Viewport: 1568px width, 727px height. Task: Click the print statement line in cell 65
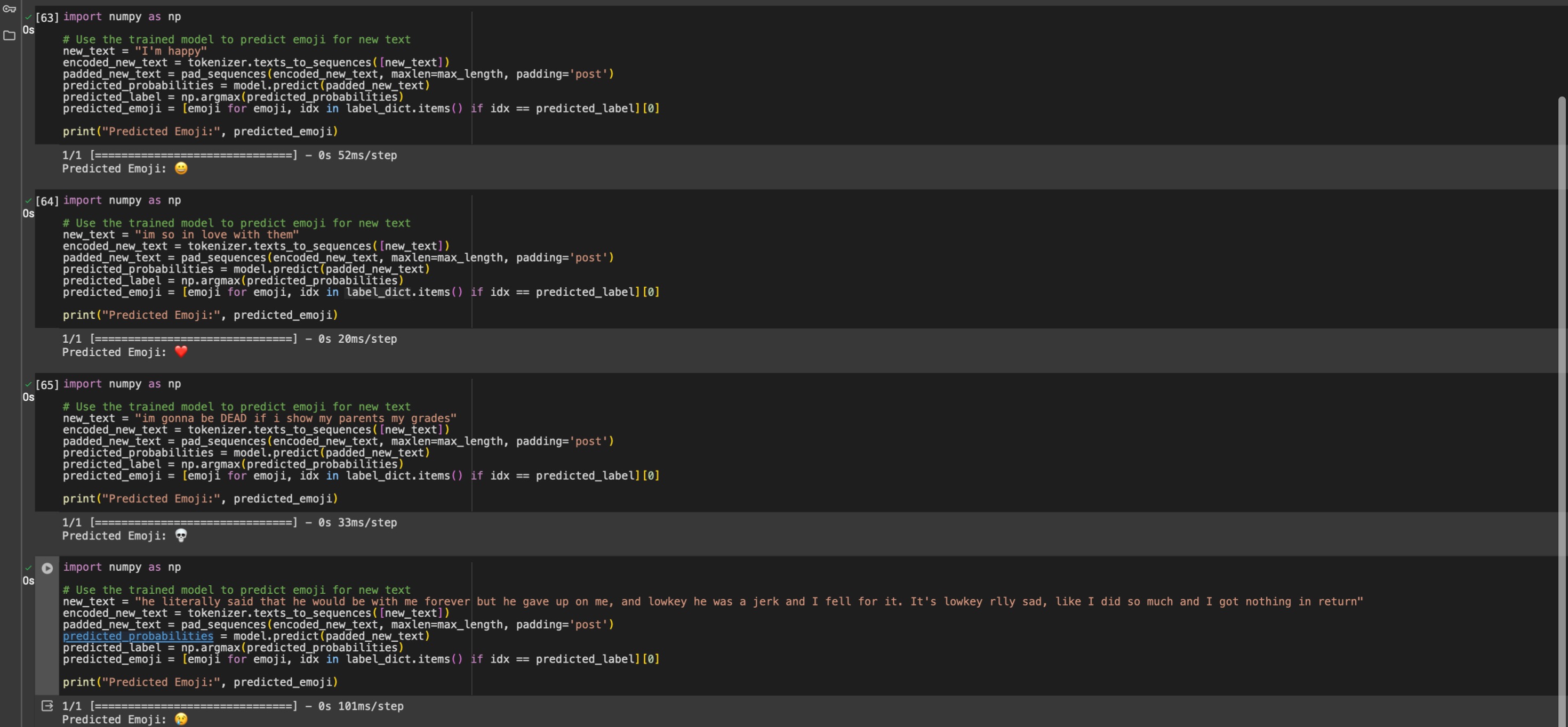point(201,498)
